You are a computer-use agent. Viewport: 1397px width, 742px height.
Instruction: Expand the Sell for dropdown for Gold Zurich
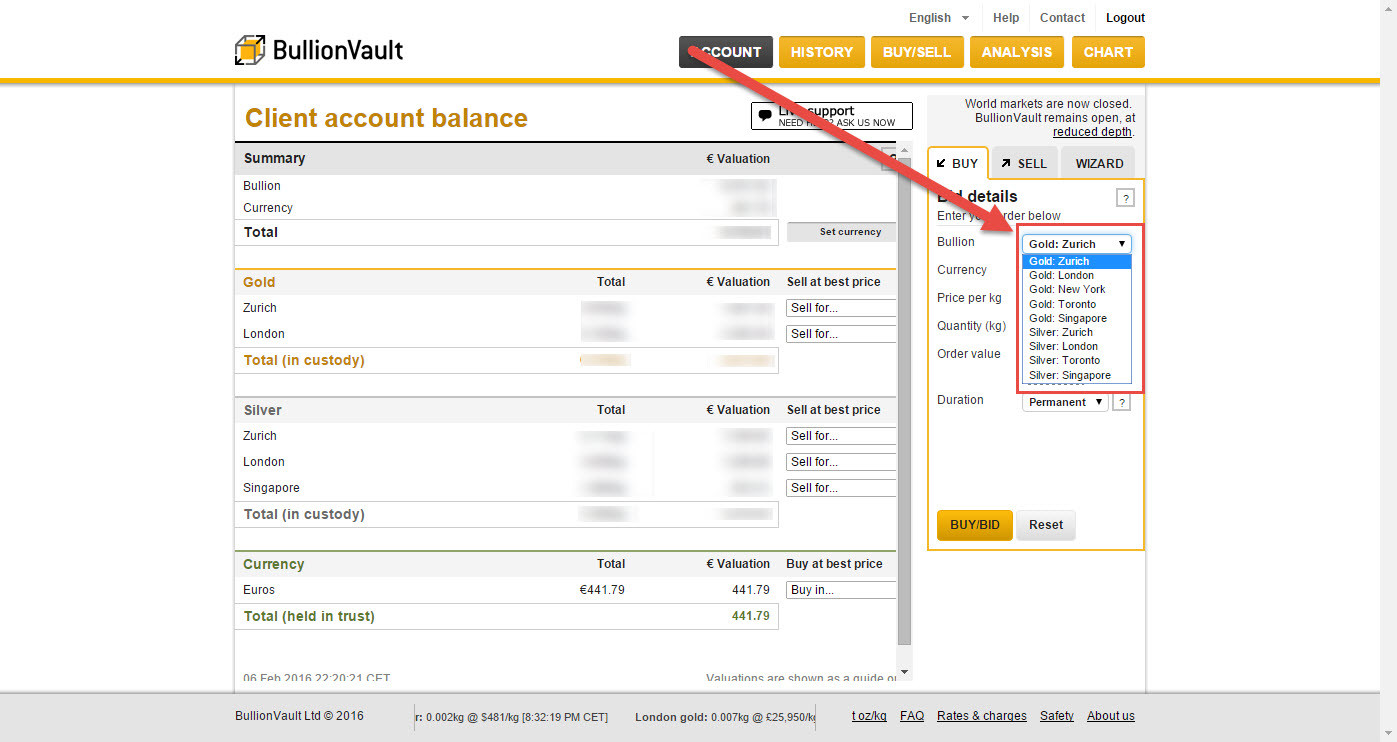point(840,308)
